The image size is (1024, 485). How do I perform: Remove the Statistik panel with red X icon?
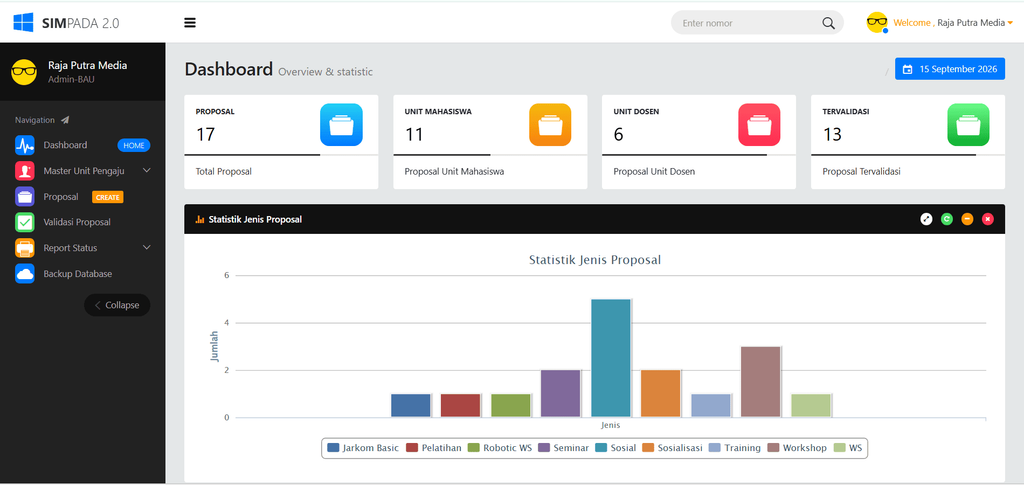pyautogui.click(x=987, y=219)
